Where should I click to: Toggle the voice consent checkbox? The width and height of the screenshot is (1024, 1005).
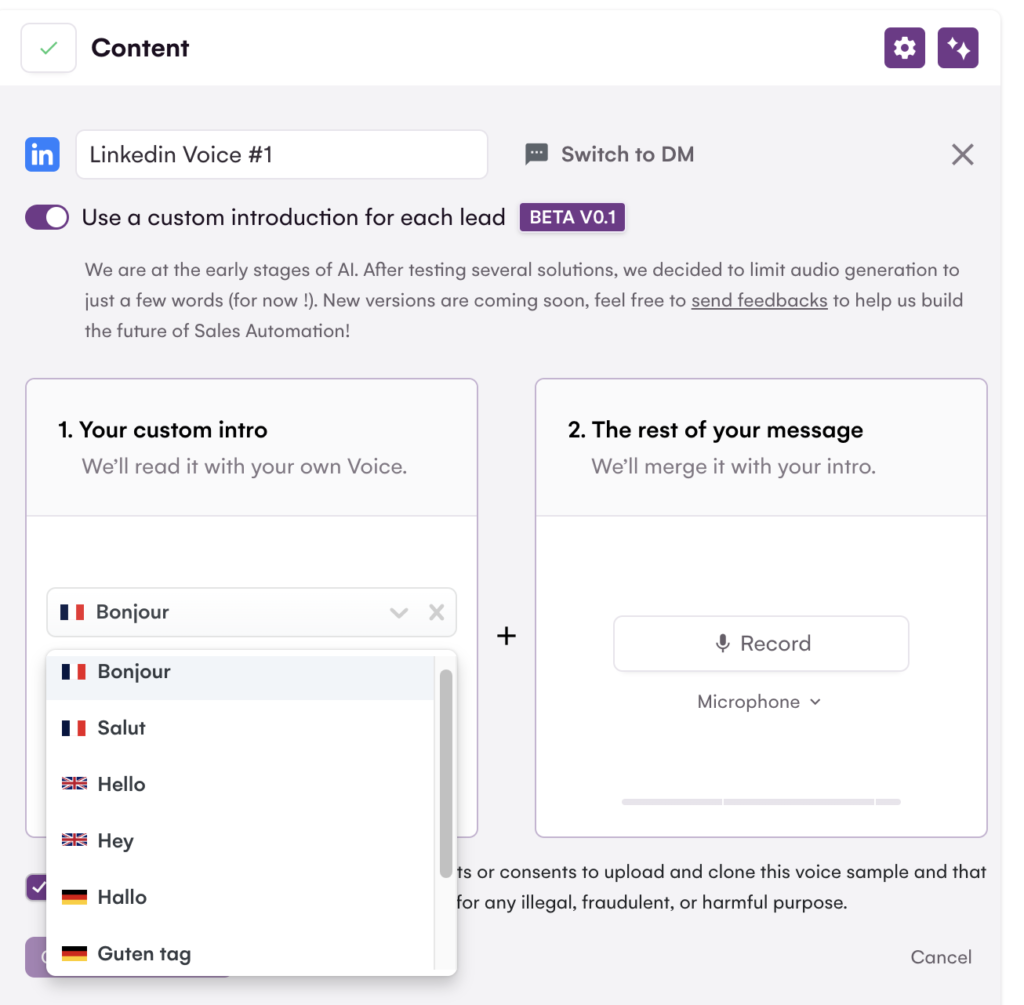(x=37, y=887)
